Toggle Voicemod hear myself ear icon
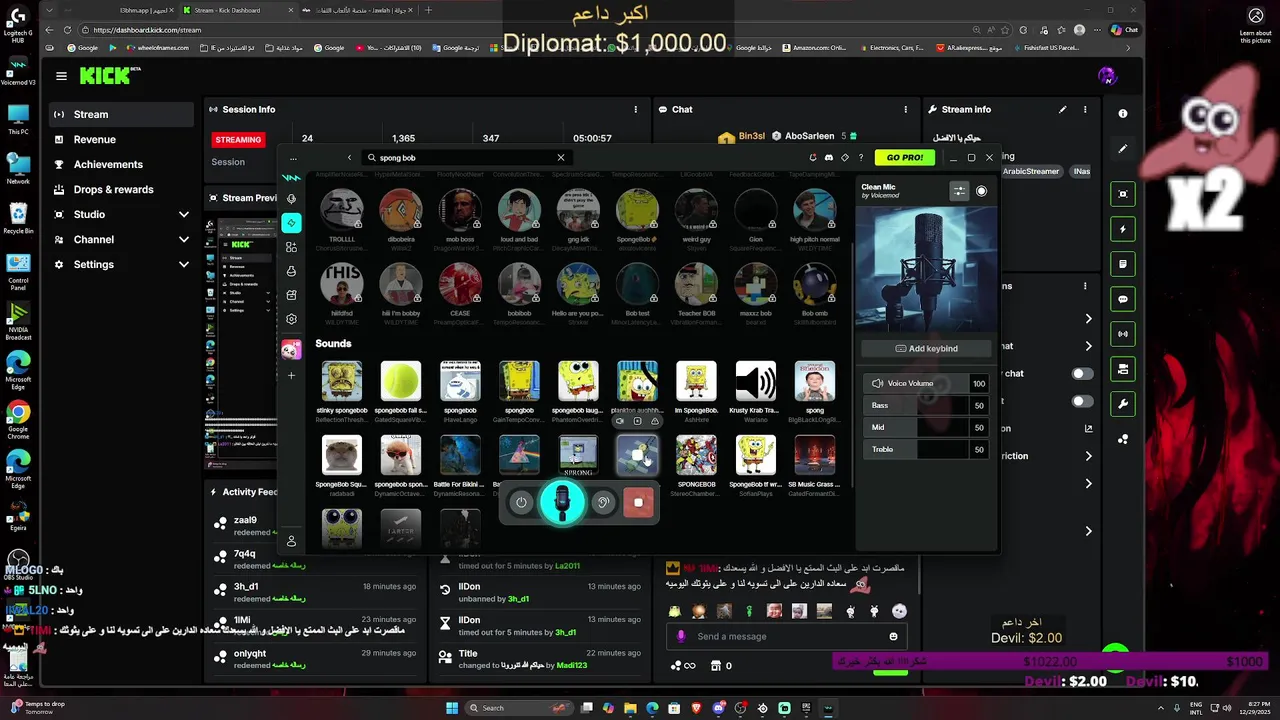Screen dimensions: 1280x720 [x=603, y=502]
